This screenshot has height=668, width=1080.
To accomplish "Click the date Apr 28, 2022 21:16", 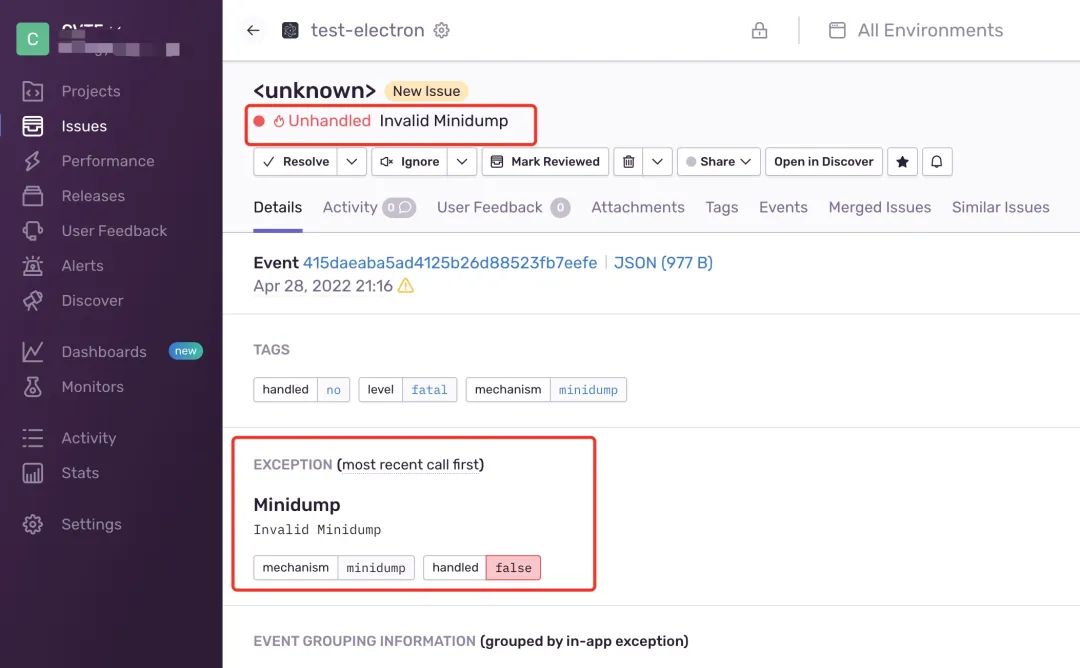I will [x=323, y=286].
